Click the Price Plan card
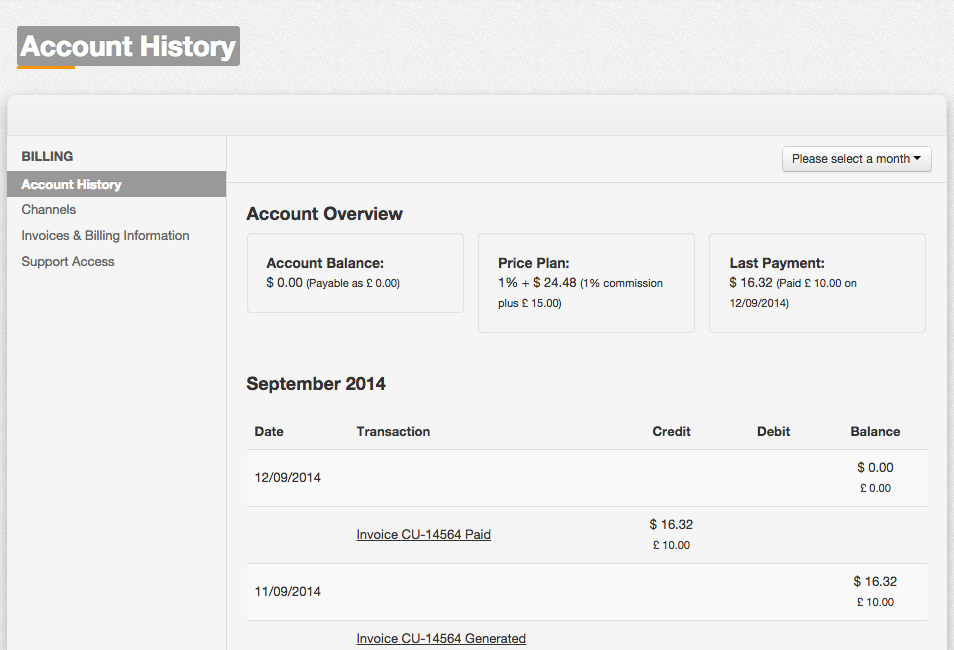The height and width of the screenshot is (650, 954). (x=586, y=283)
